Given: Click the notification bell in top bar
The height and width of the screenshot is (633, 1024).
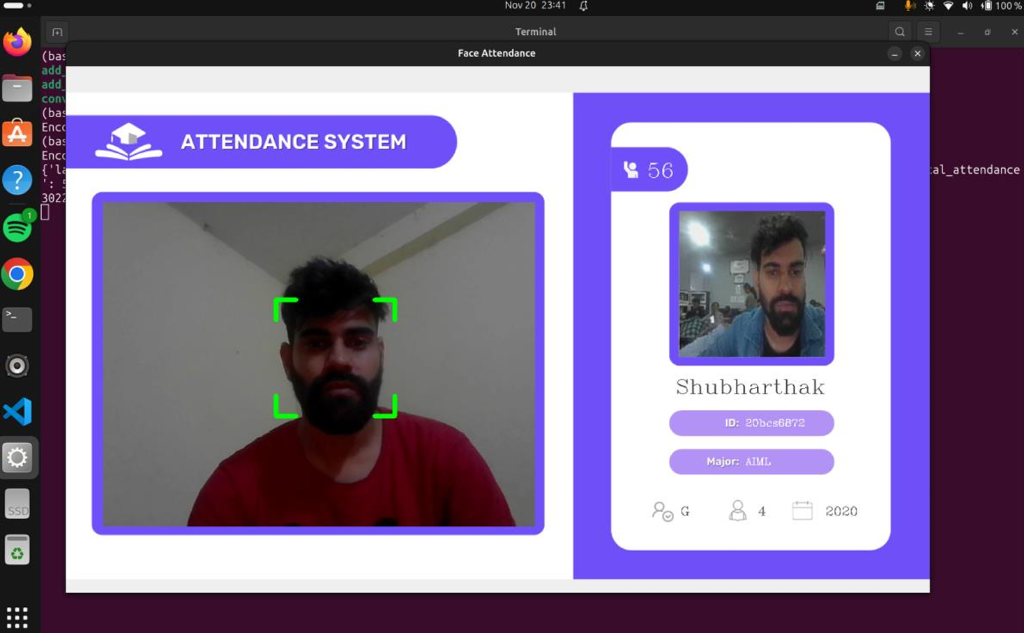Looking at the screenshot, I should (583, 6).
